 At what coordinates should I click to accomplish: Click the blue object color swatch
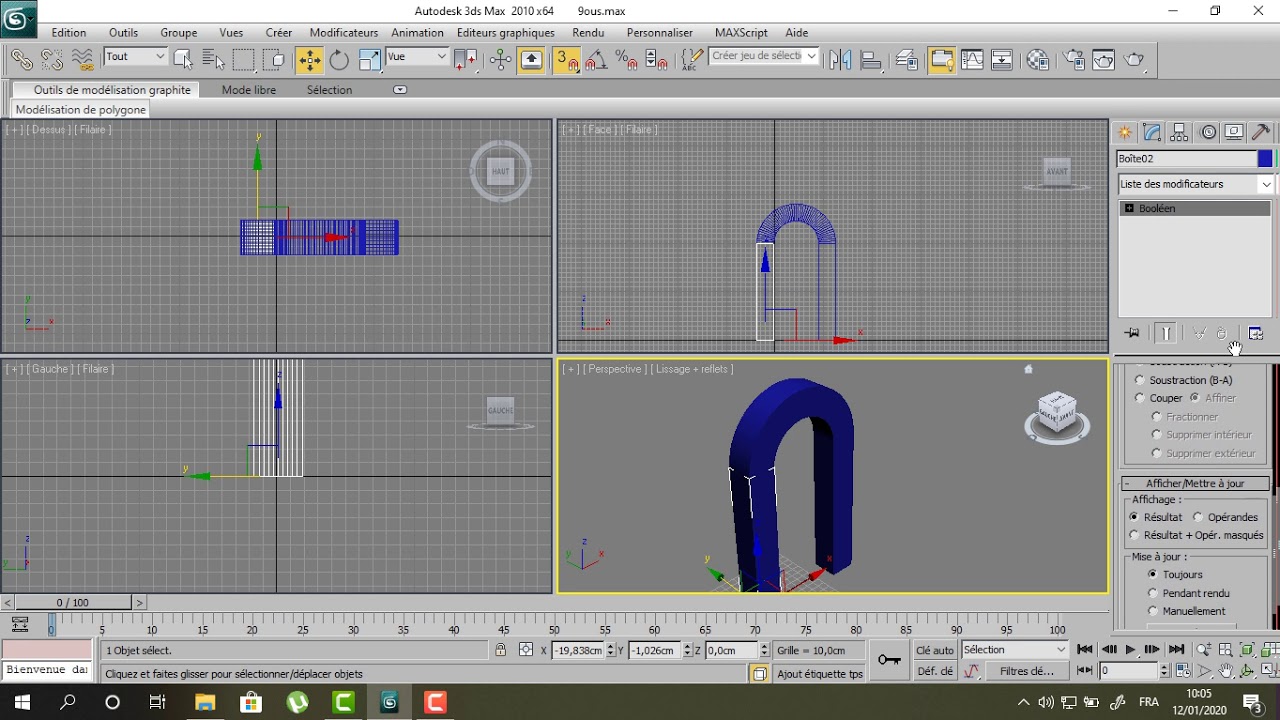tap(1265, 159)
